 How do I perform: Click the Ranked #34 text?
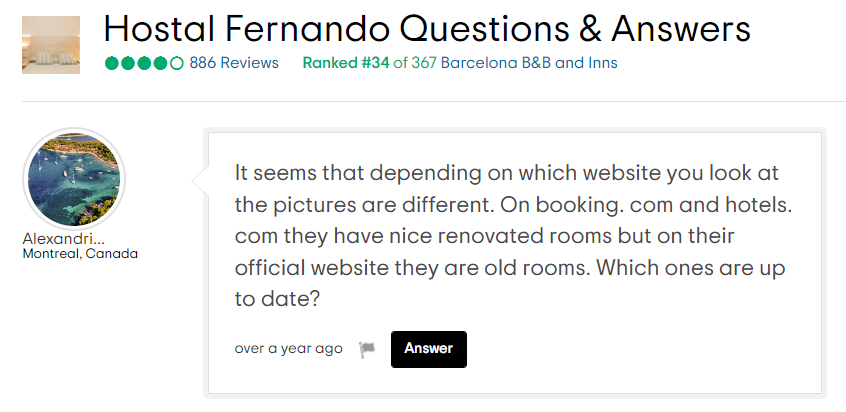(345, 63)
